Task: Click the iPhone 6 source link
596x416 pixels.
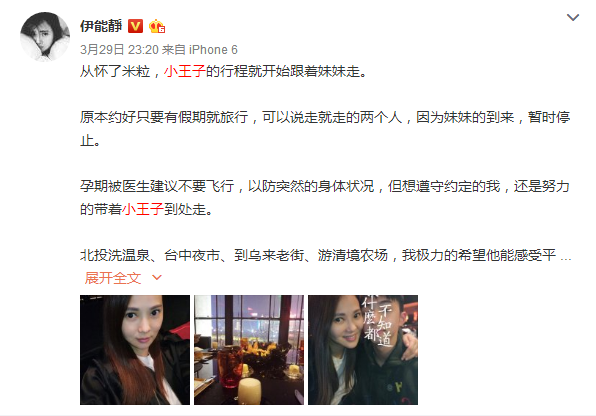Action: coord(213,50)
